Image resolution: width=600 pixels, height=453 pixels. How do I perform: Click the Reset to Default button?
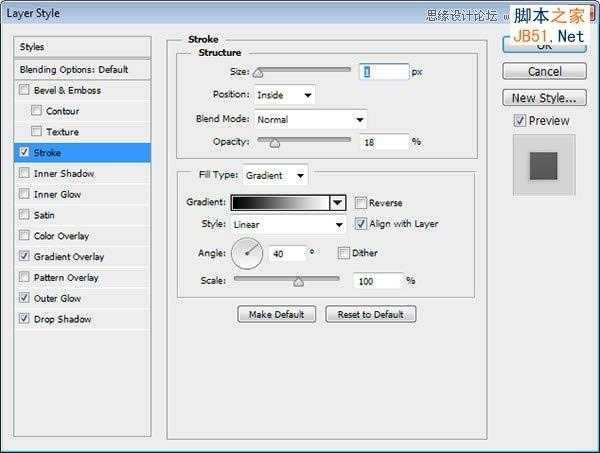point(370,314)
